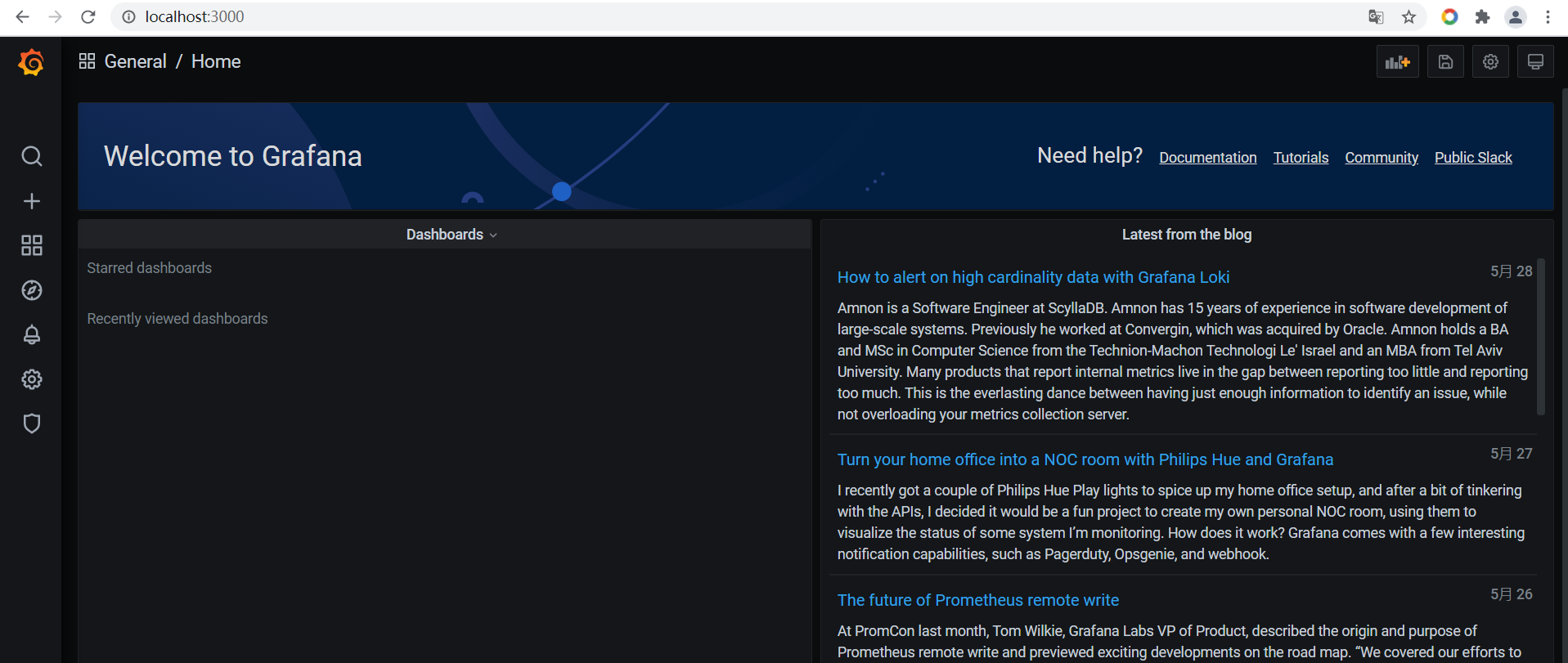
Task: Open the Grafana Loki high cardinality article
Action: pyautogui.click(x=1033, y=277)
